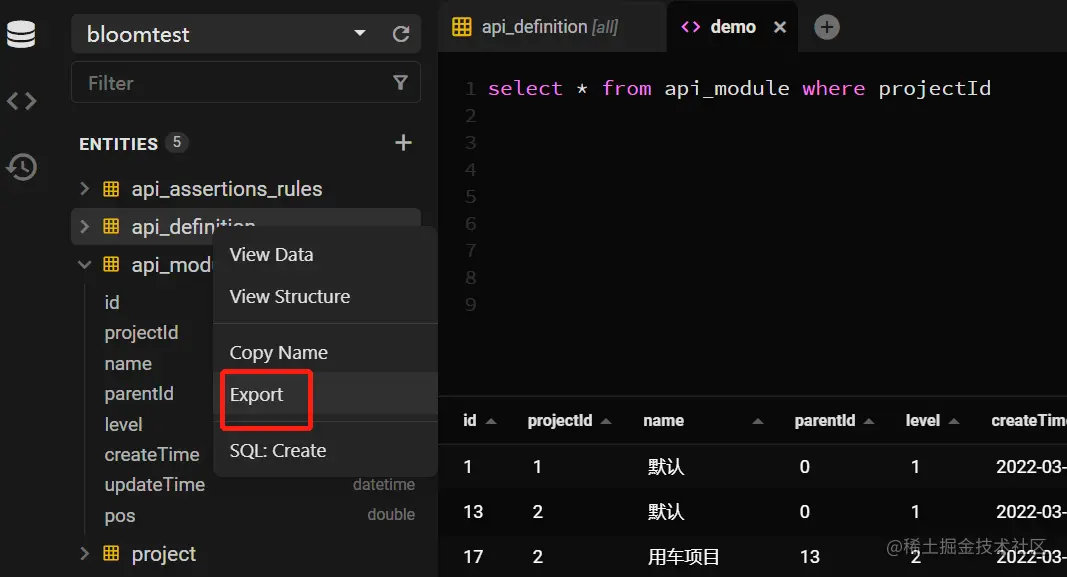Open the database connections sidebar icon

(x=21, y=35)
